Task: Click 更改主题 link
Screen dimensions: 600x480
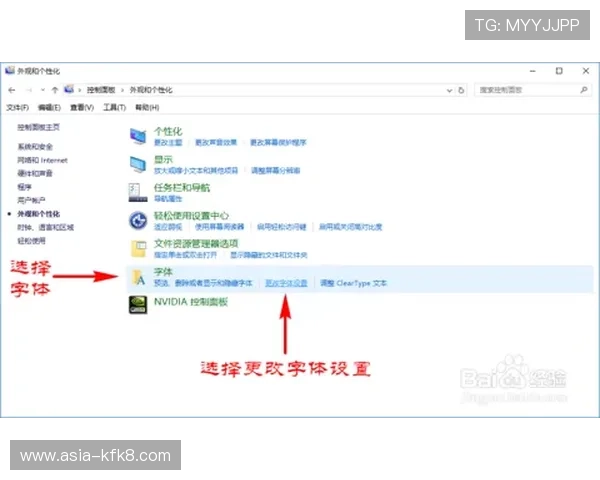Action: coord(168,142)
